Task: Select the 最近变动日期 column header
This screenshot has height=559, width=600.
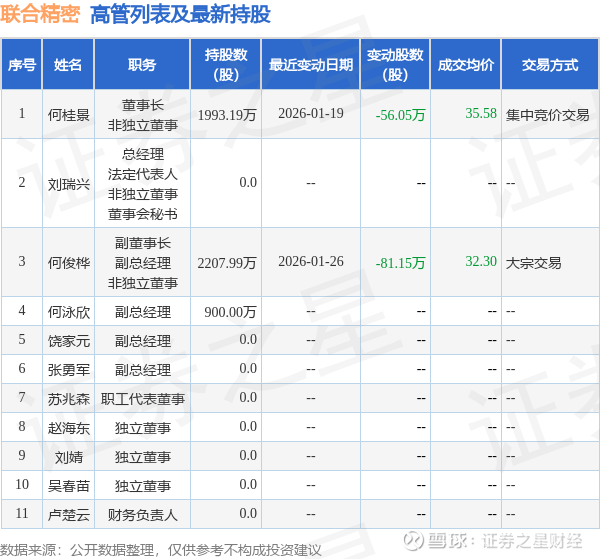Action: click(311, 64)
